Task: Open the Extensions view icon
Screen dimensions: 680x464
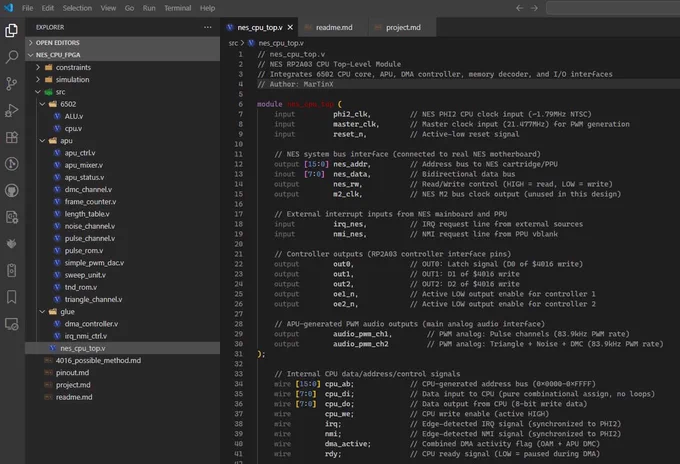Action: (12, 137)
